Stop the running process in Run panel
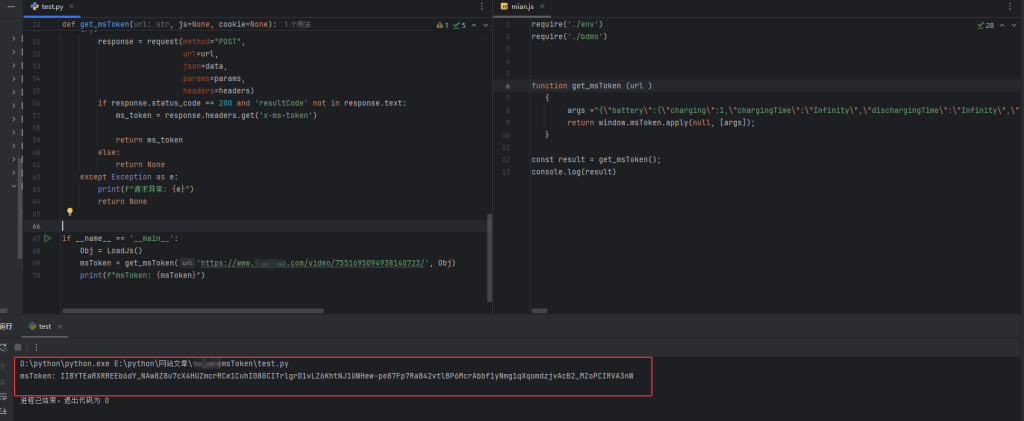1024x421 pixels. point(16,346)
